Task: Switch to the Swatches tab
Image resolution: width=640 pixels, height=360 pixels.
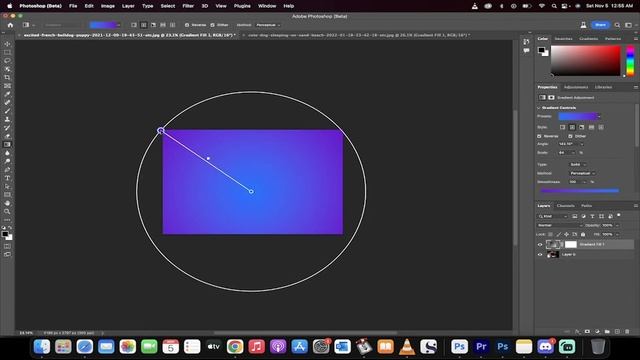Action: pyautogui.click(x=563, y=39)
